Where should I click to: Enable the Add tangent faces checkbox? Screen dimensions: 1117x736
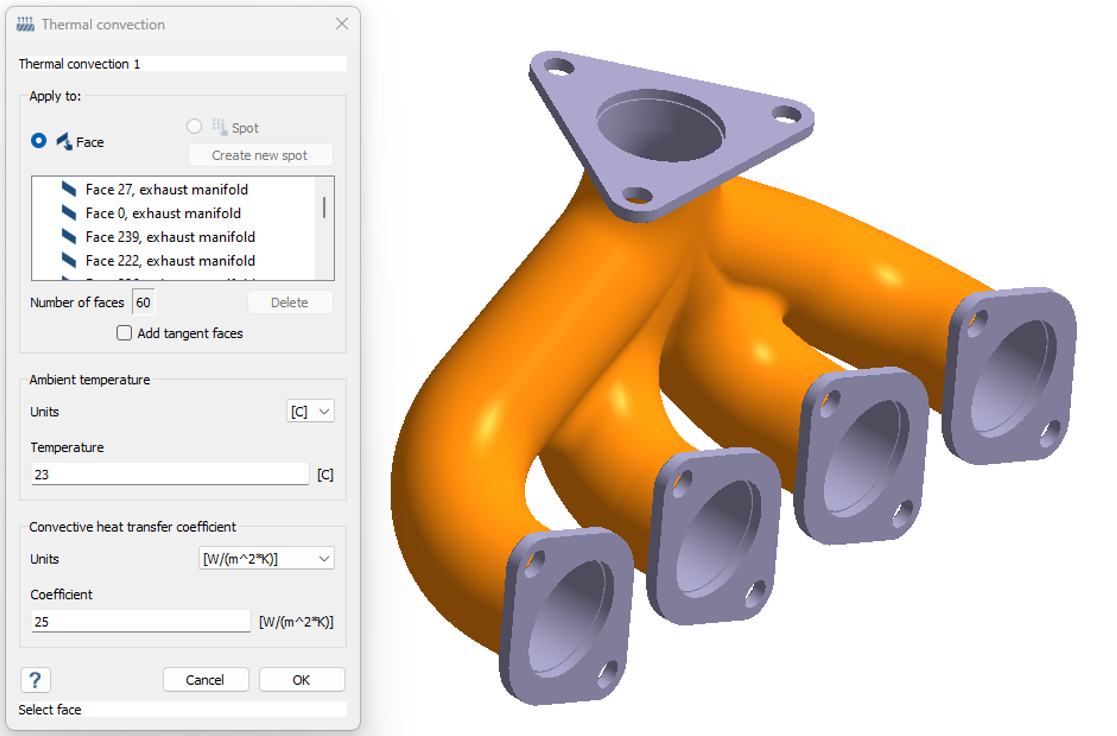[x=124, y=333]
